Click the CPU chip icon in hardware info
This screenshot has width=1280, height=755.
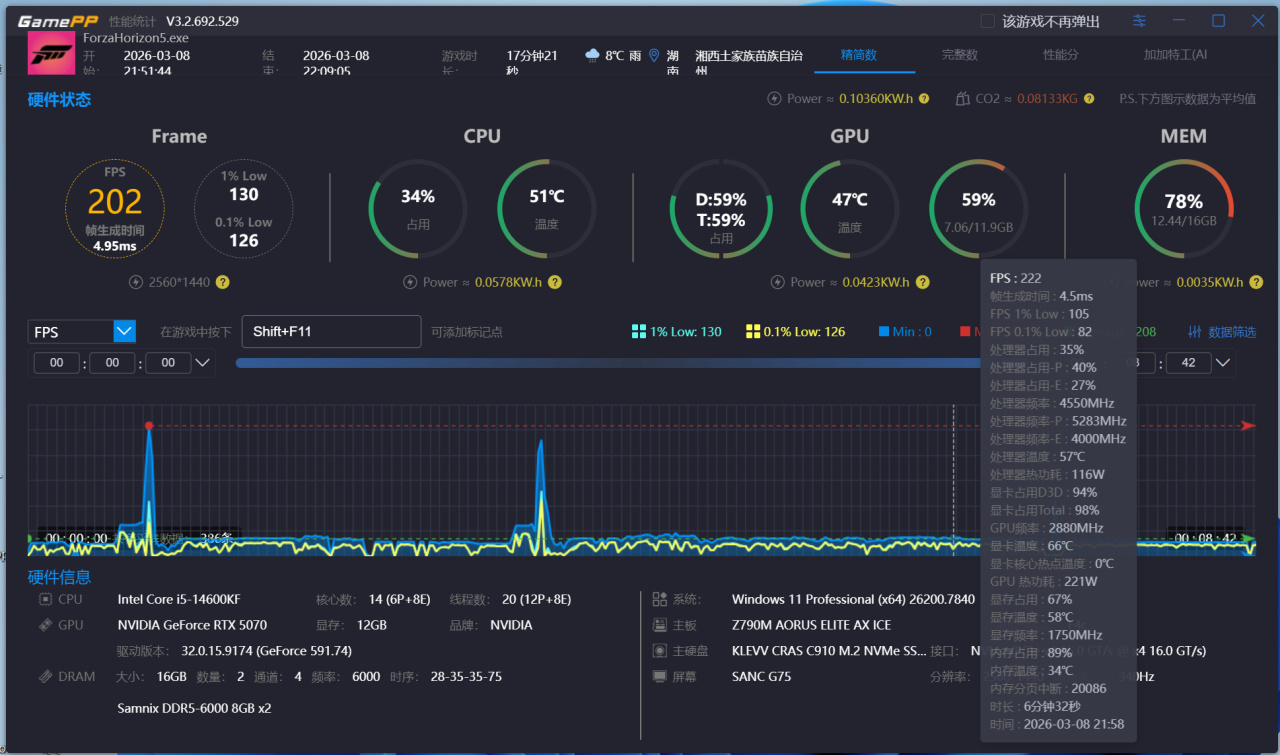coord(45,599)
